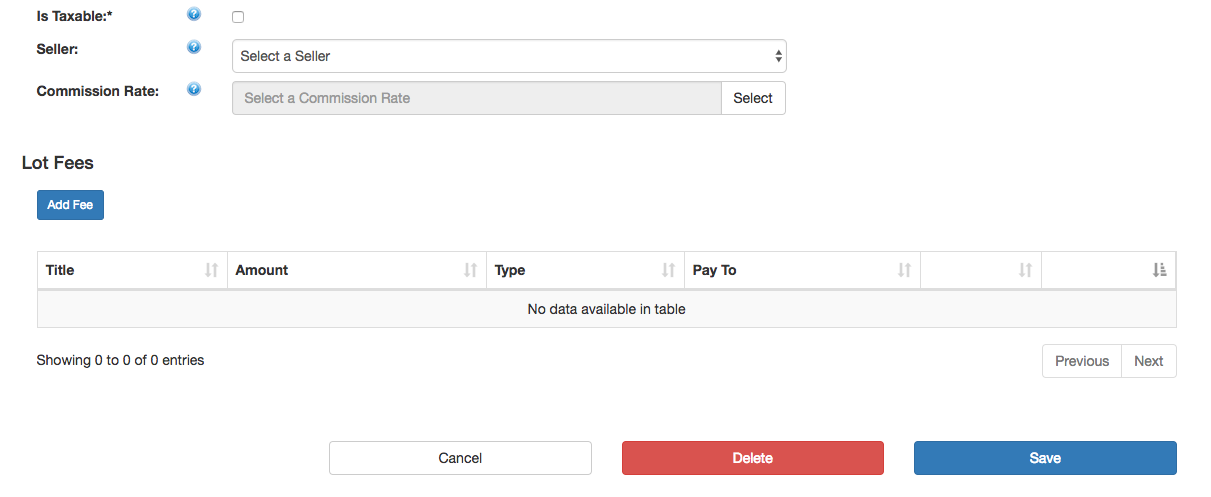1211x497 pixels.
Task: Click the sort arrows in Type column
Action: pos(668,270)
